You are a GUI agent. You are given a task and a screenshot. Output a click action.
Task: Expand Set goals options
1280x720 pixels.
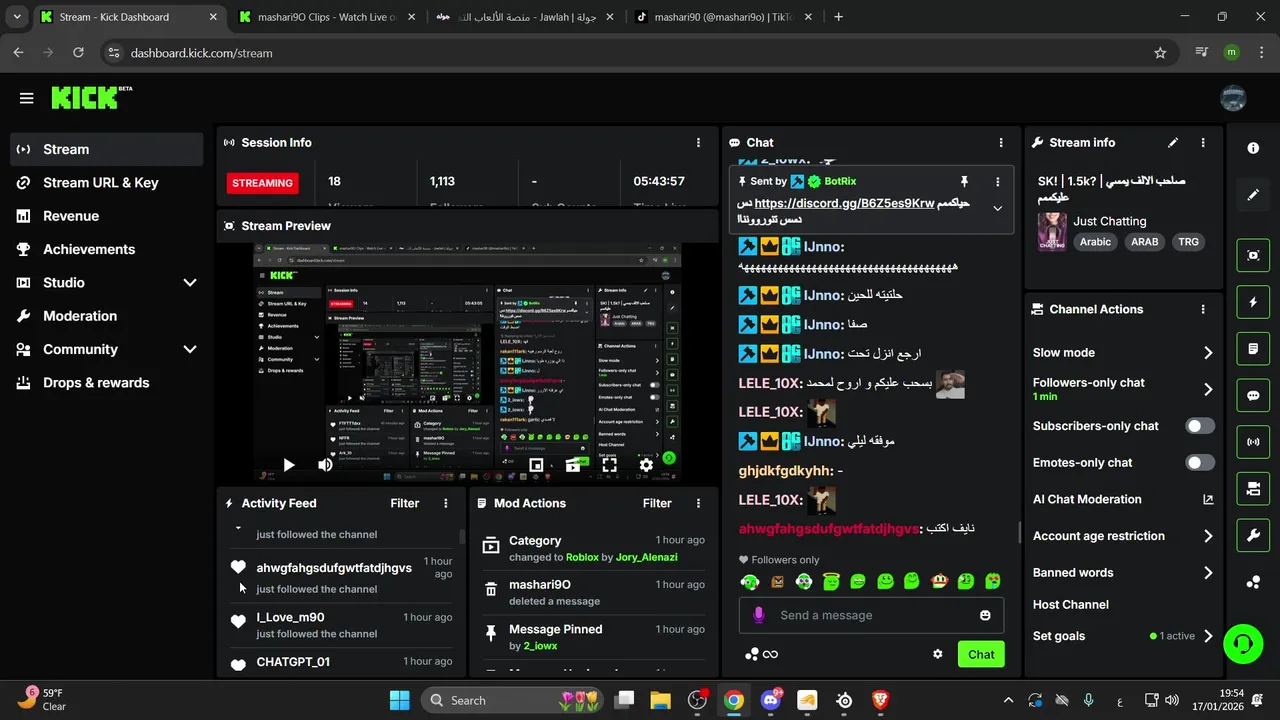point(1208,636)
